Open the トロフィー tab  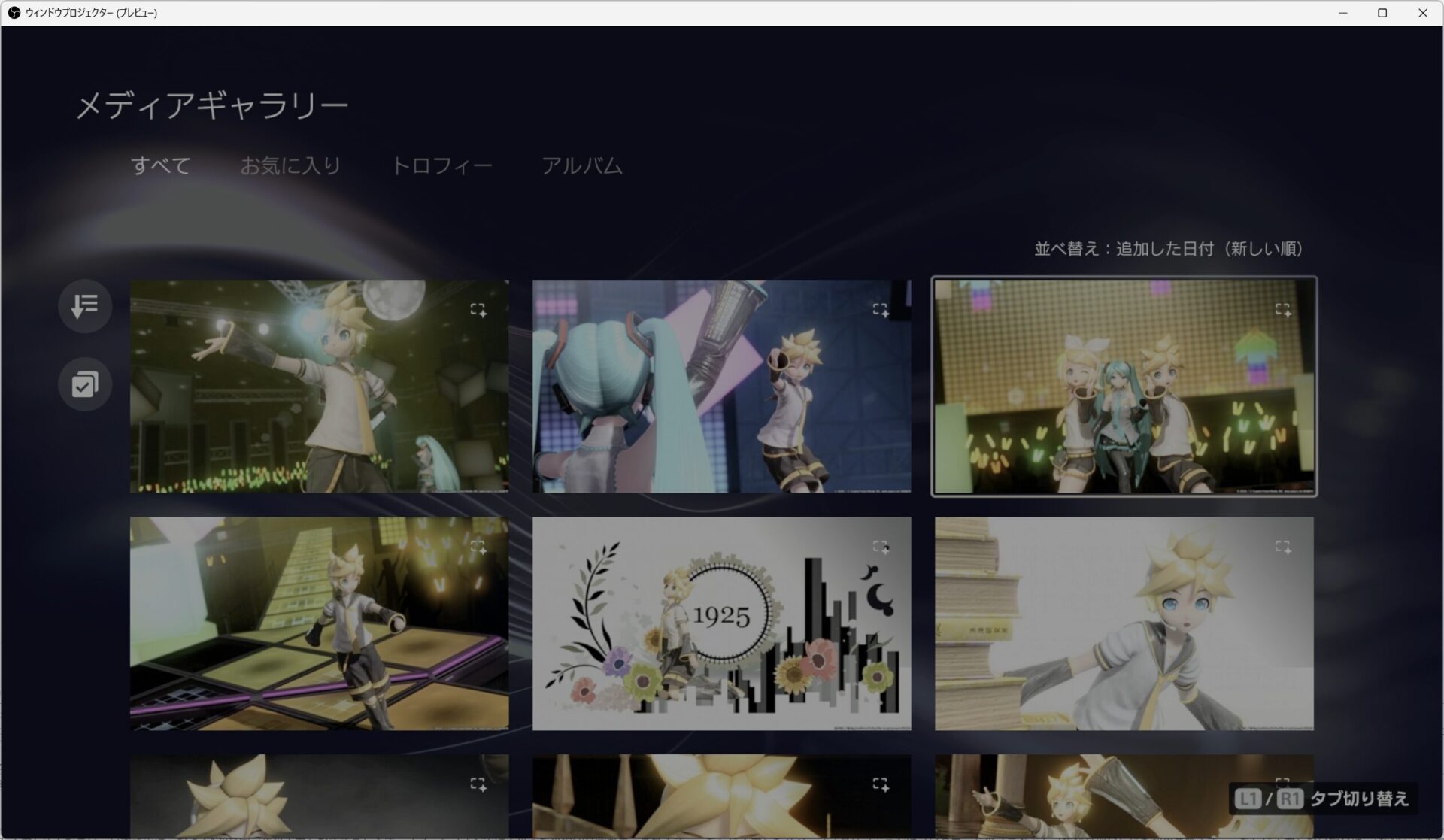pos(441,165)
